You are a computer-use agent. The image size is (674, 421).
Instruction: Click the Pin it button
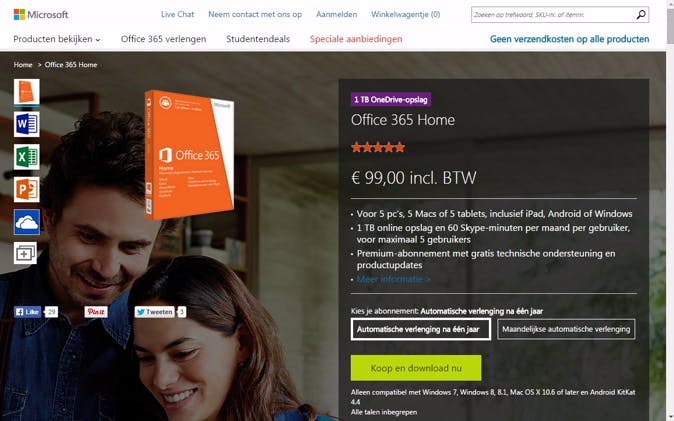(x=96, y=312)
